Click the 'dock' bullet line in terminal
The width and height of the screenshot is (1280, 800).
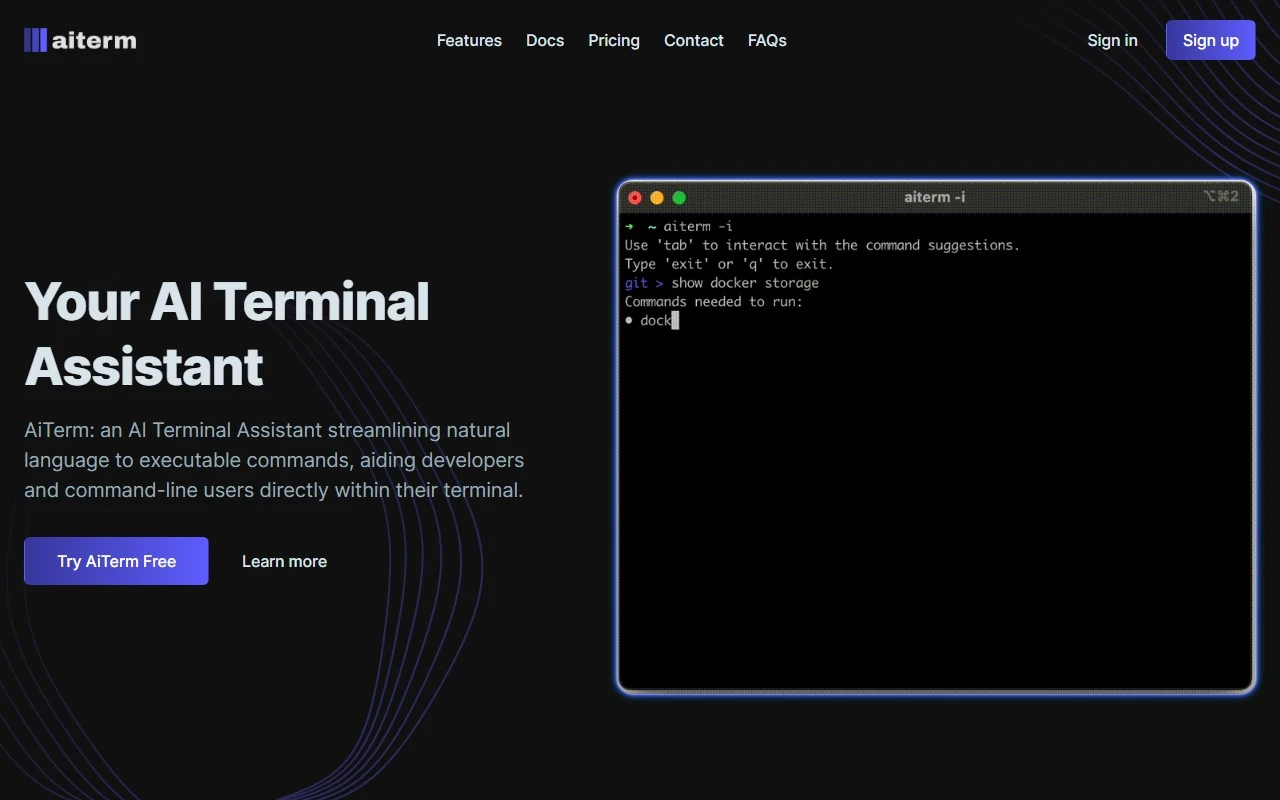point(652,321)
